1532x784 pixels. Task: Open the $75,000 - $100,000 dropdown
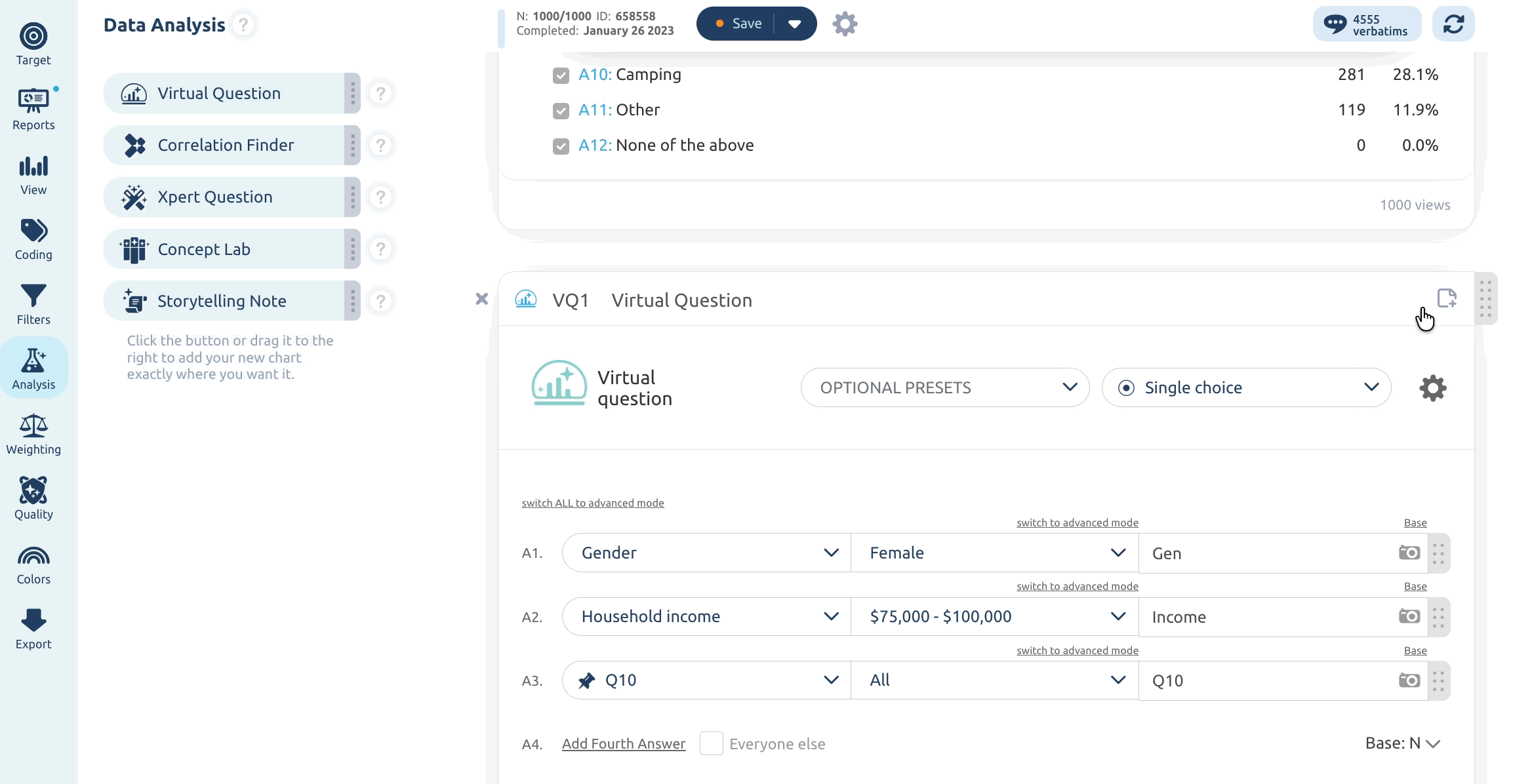pyautogui.click(x=994, y=616)
